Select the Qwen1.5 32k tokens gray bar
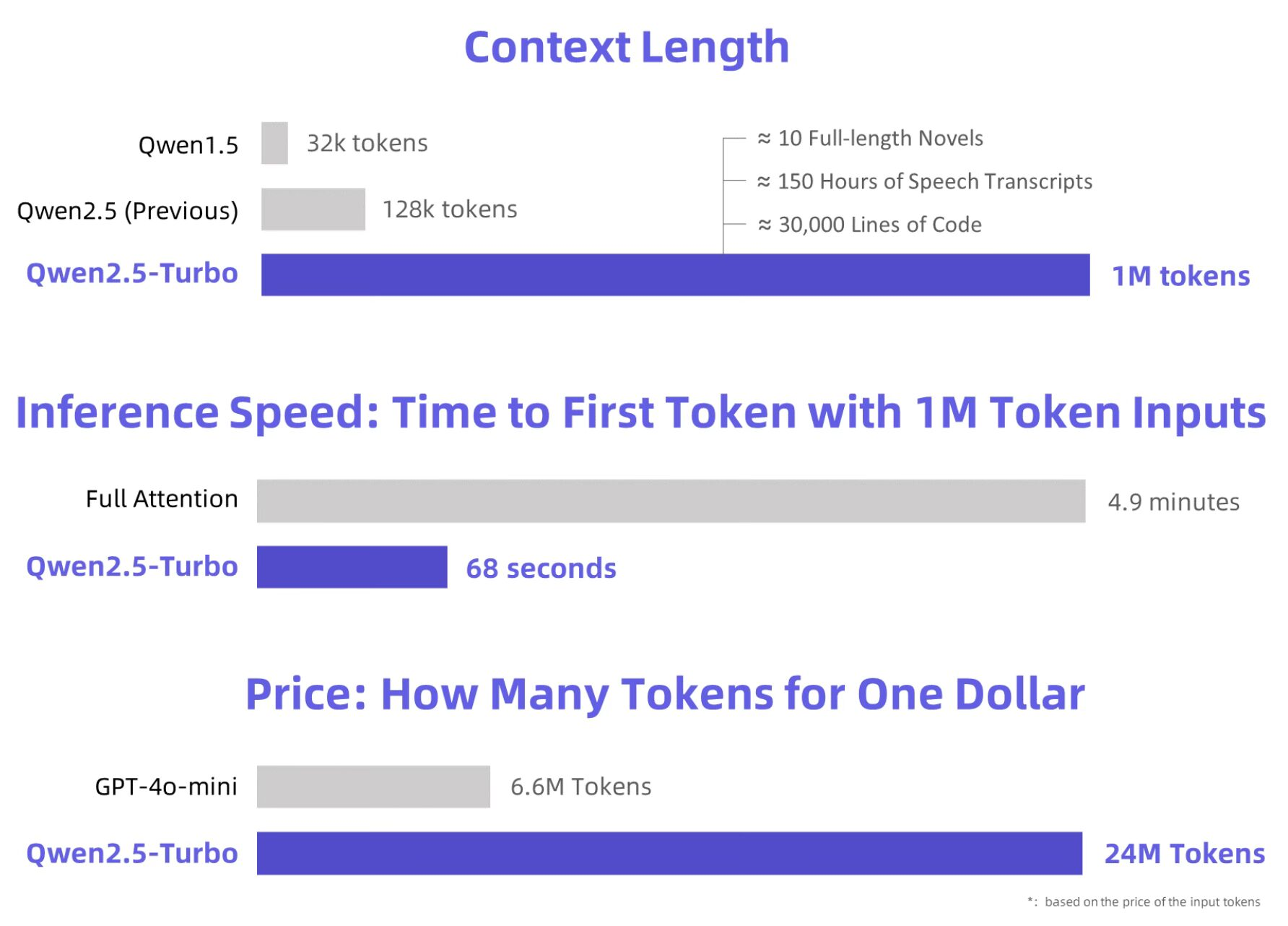Viewport: 1288px width, 926px height. click(x=274, y=143)
